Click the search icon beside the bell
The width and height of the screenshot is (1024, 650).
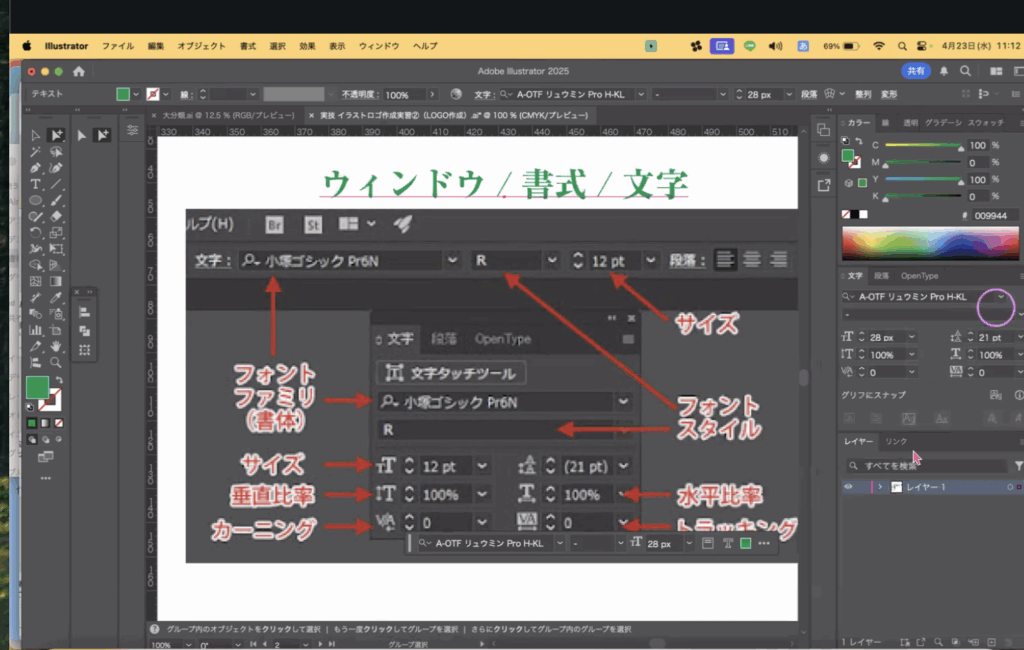click(x=965, y=71)
